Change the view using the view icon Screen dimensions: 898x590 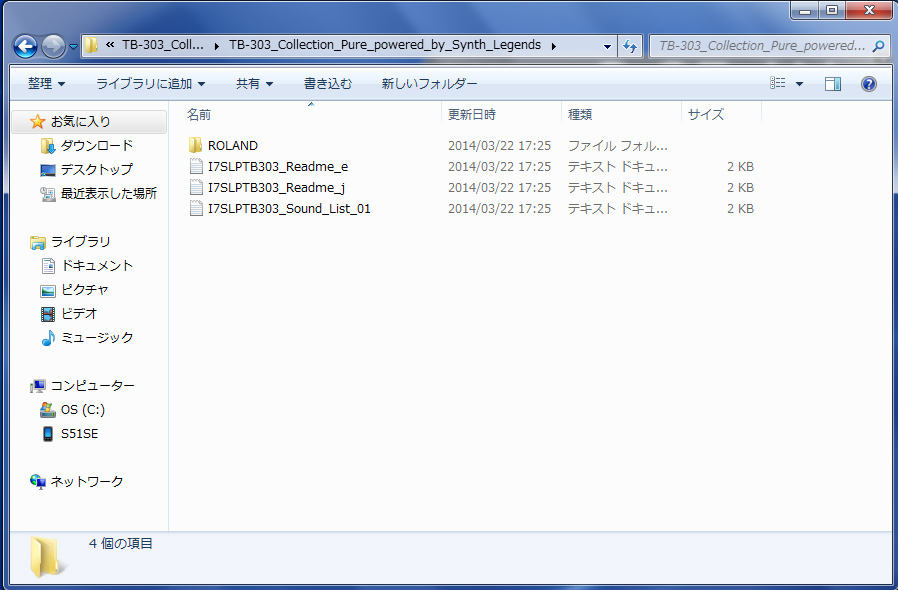777,83
